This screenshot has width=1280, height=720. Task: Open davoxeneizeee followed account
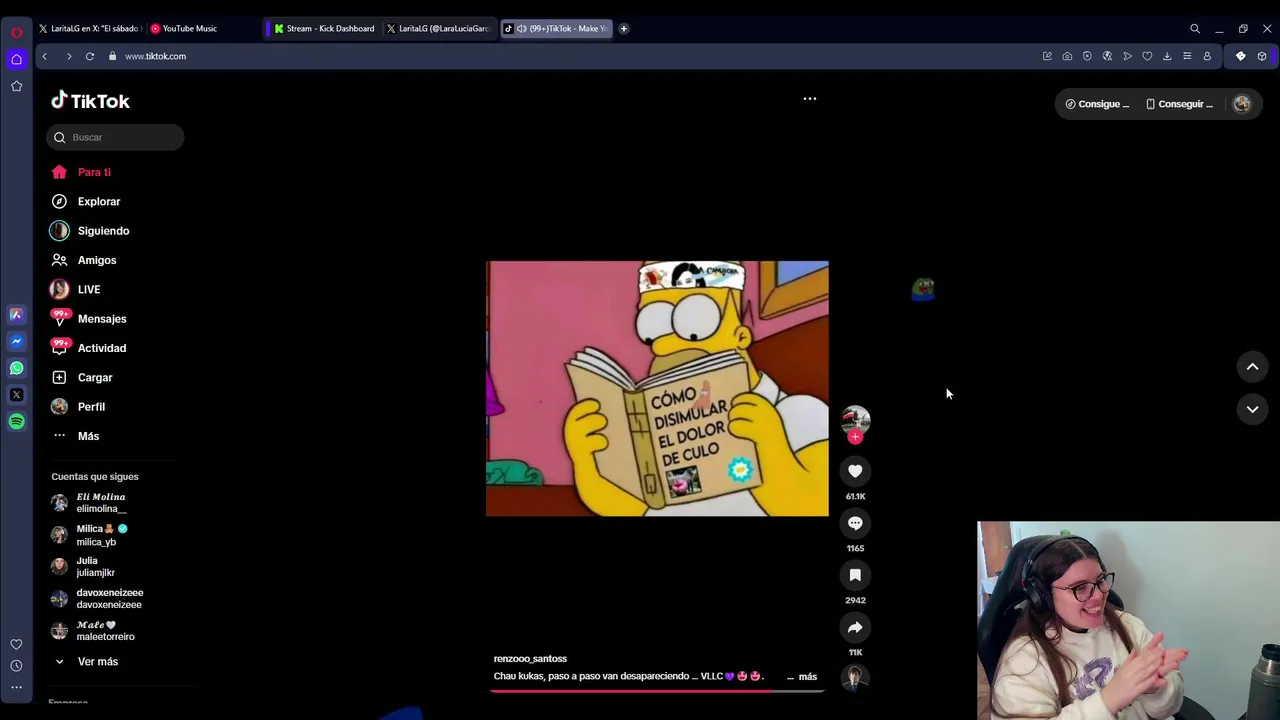coord(98,599)
